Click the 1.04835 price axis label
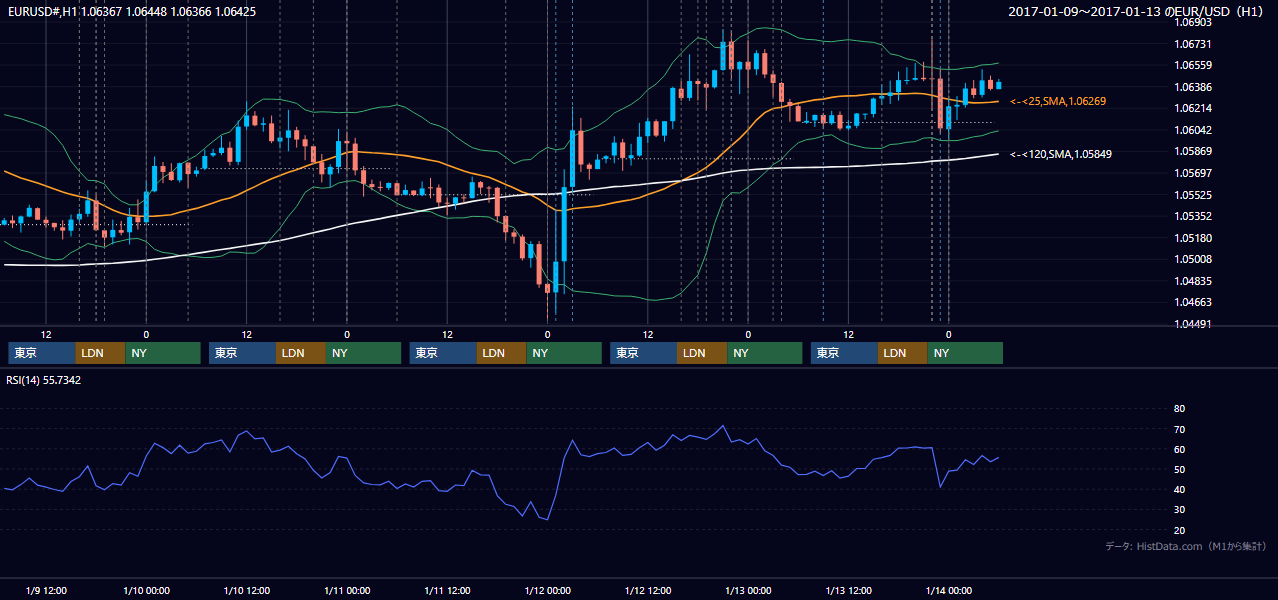Image resolution: width=1278 pixels, height=600 pixels. point(1192,281)
